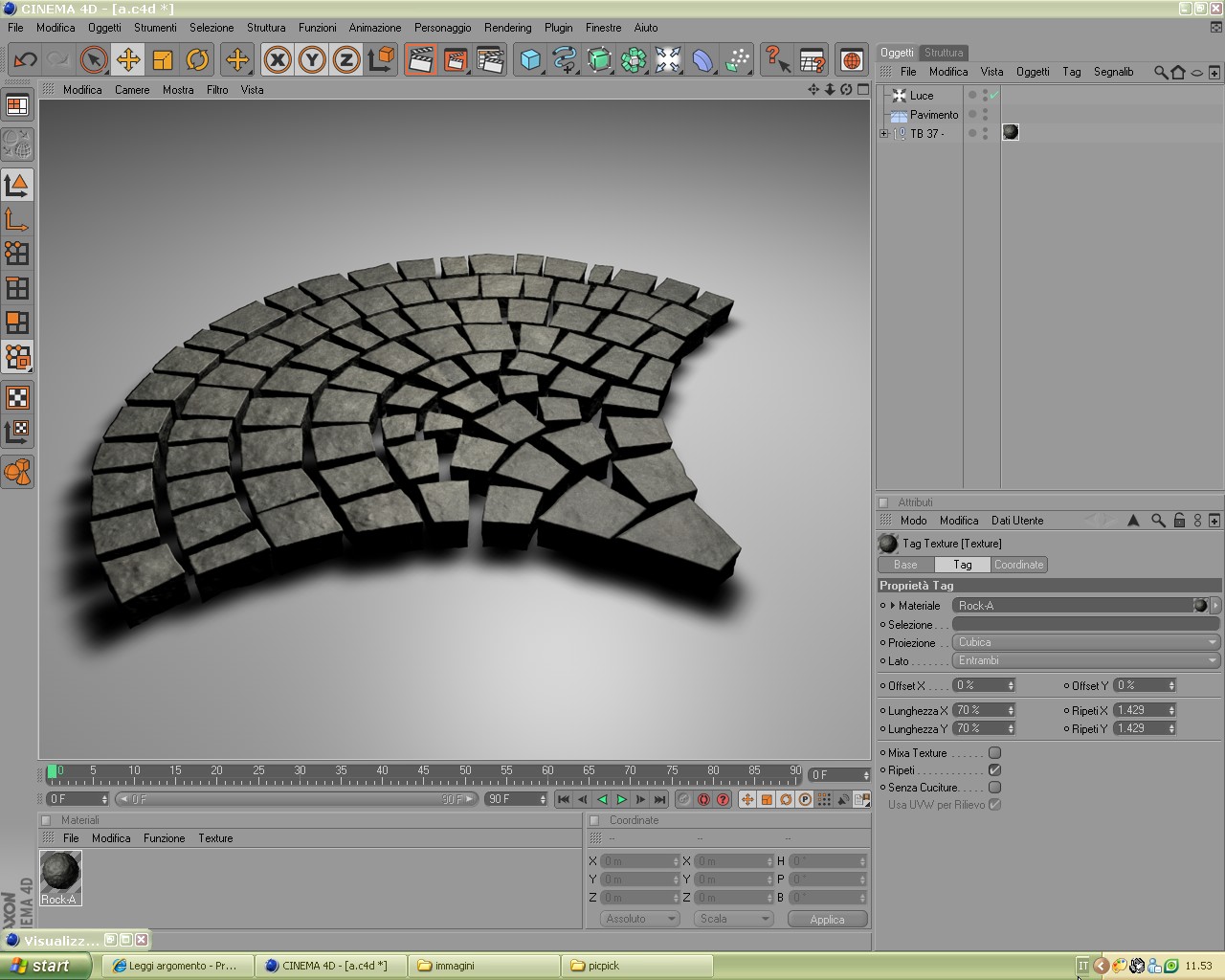1225x980 pixels.
Task: Expand the TB 37 object tree
Action: (x=884, y=134)
